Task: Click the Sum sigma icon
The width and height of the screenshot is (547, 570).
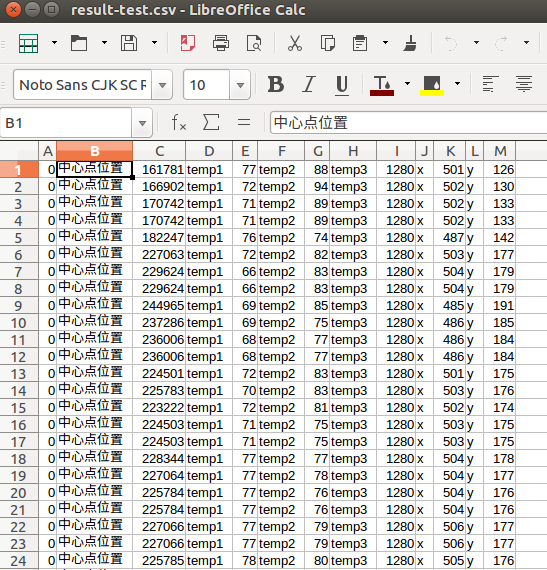Action: (211, 122)
